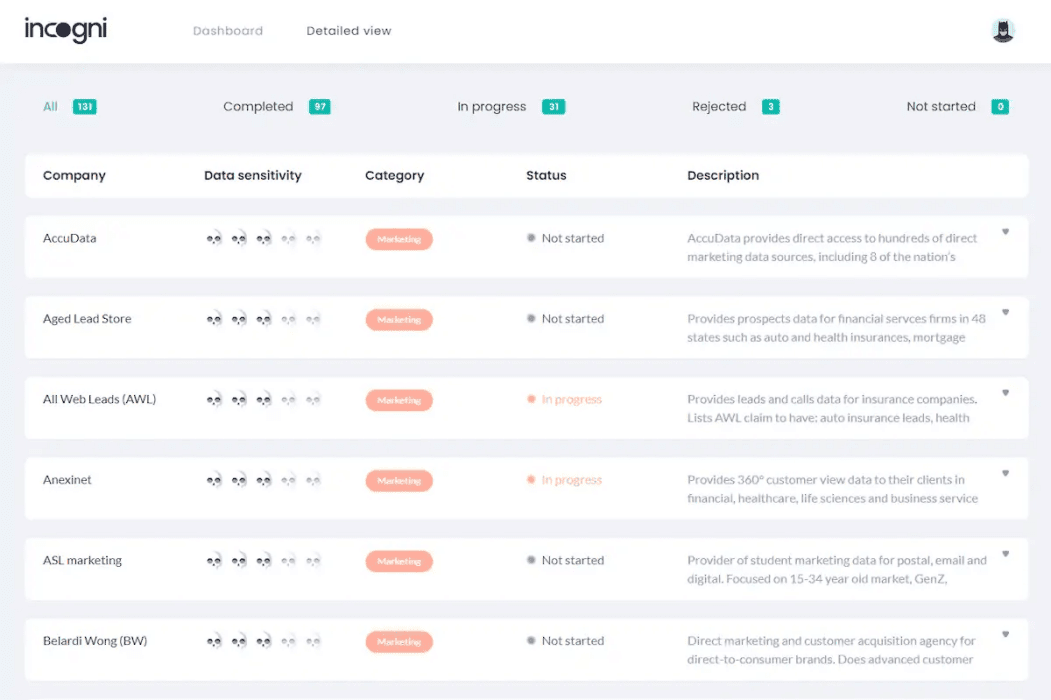Click the count badge next to Completed
The image size is (1051, 700).
pos(319,107)
